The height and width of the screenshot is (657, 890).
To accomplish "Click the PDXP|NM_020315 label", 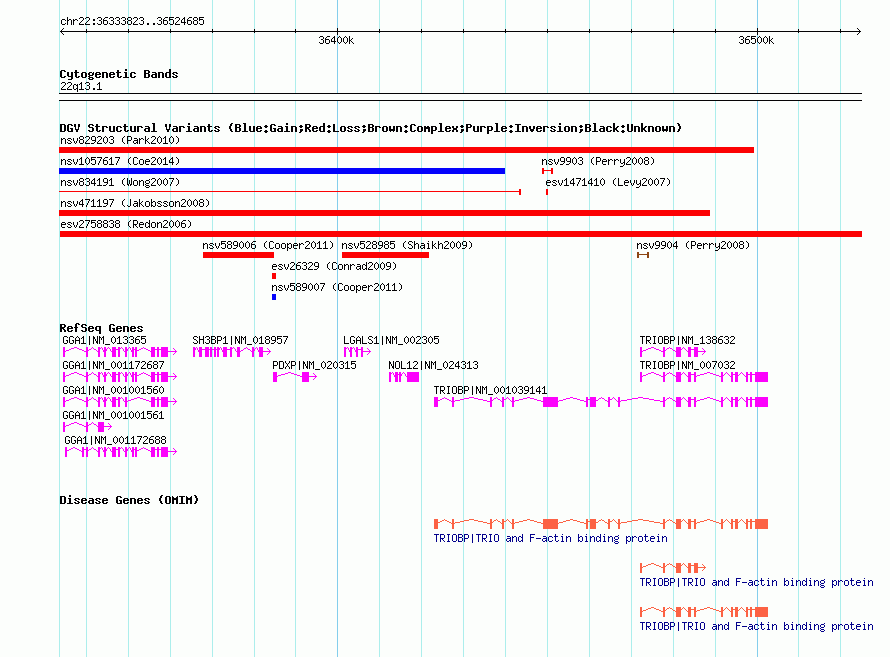I will [x=314, y=365].
